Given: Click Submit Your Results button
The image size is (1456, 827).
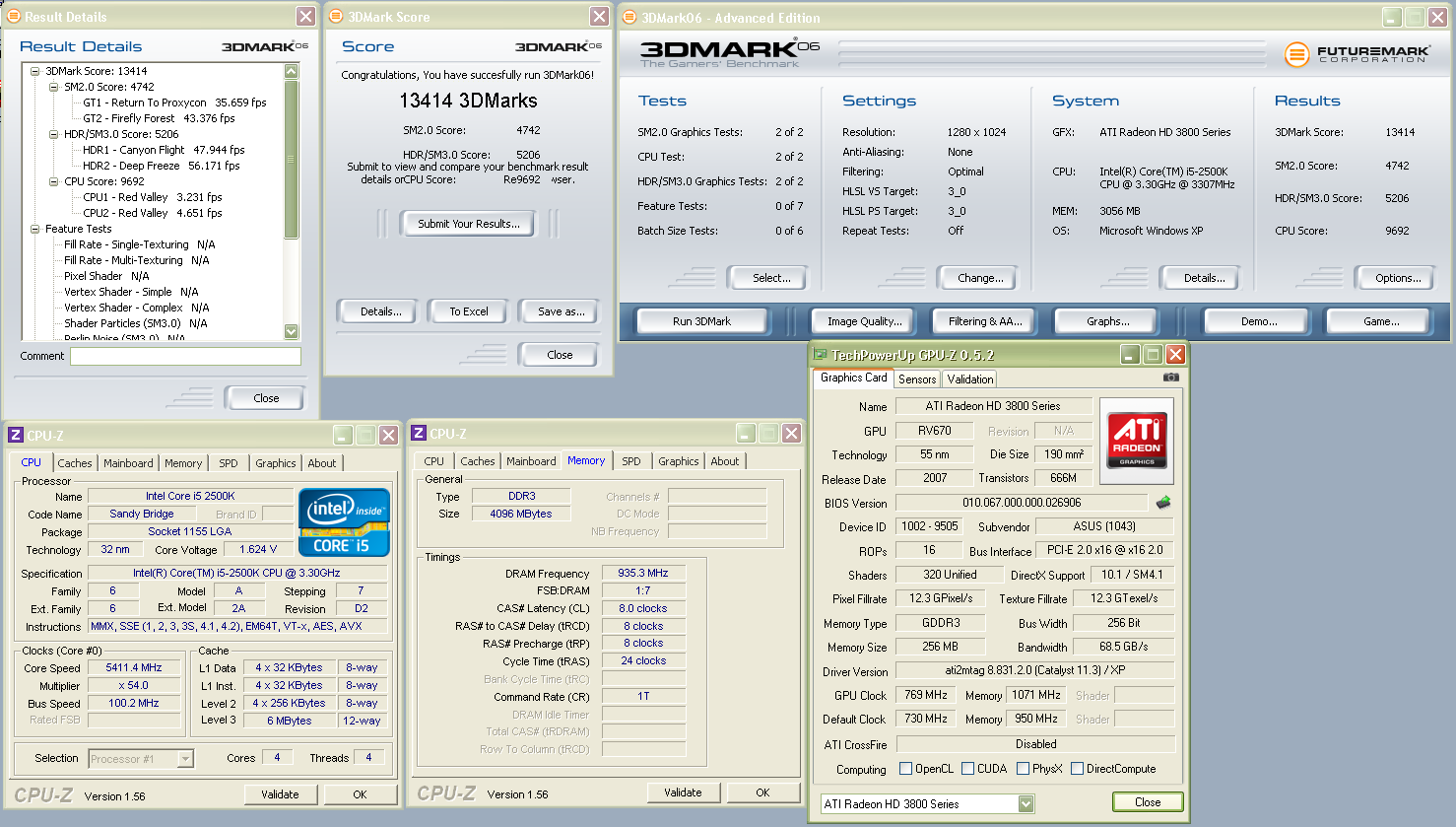Looking at the screenshot, I should point(469,224).
